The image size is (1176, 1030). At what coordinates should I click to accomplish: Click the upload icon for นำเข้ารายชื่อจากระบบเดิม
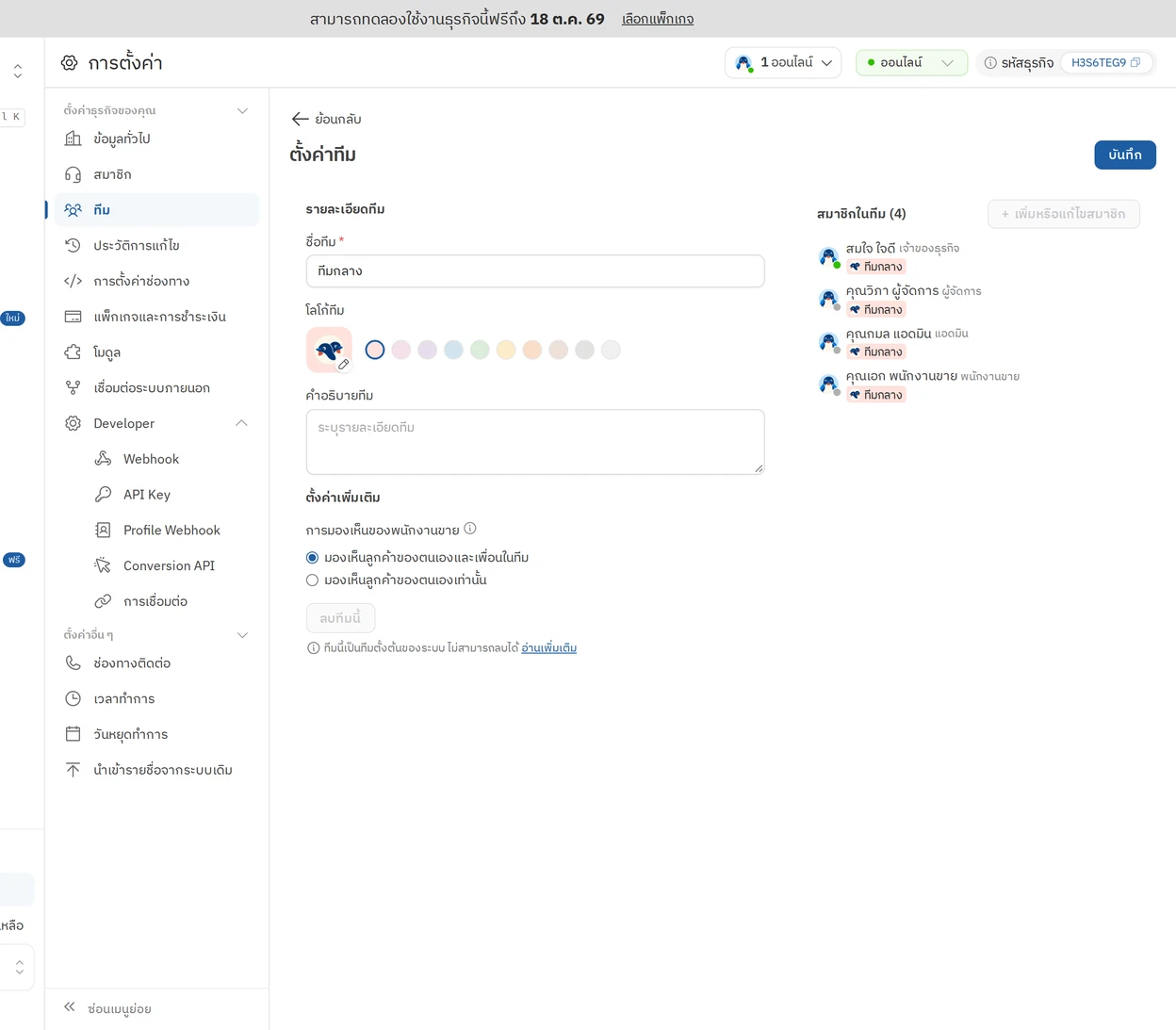point(73,770)
